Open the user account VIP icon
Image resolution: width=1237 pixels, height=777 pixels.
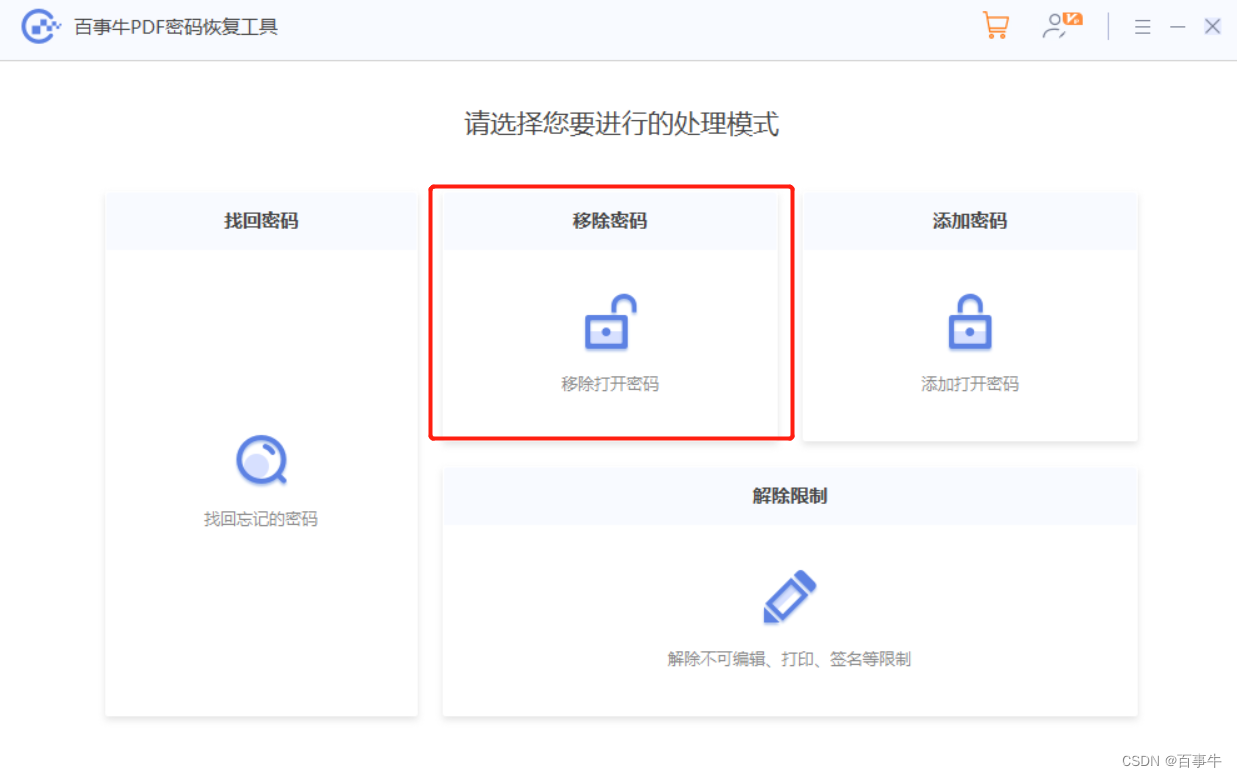[1062, 26]
